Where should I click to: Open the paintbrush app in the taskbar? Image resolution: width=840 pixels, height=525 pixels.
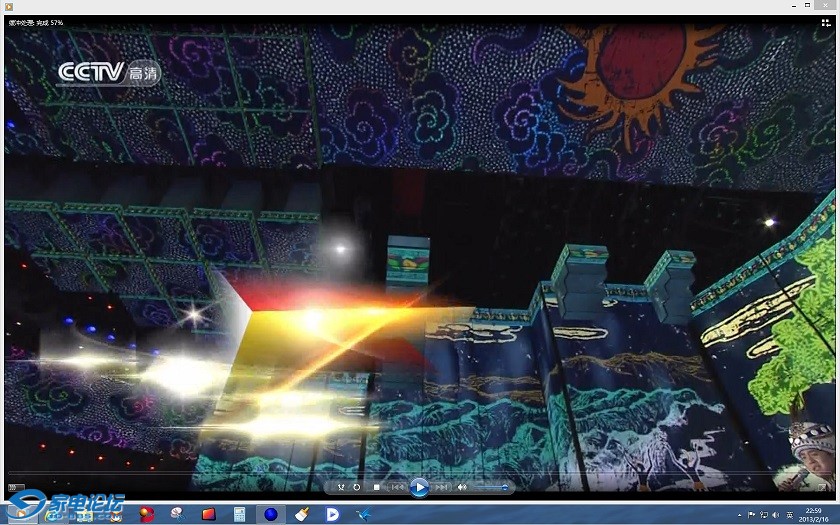[302, 515]
